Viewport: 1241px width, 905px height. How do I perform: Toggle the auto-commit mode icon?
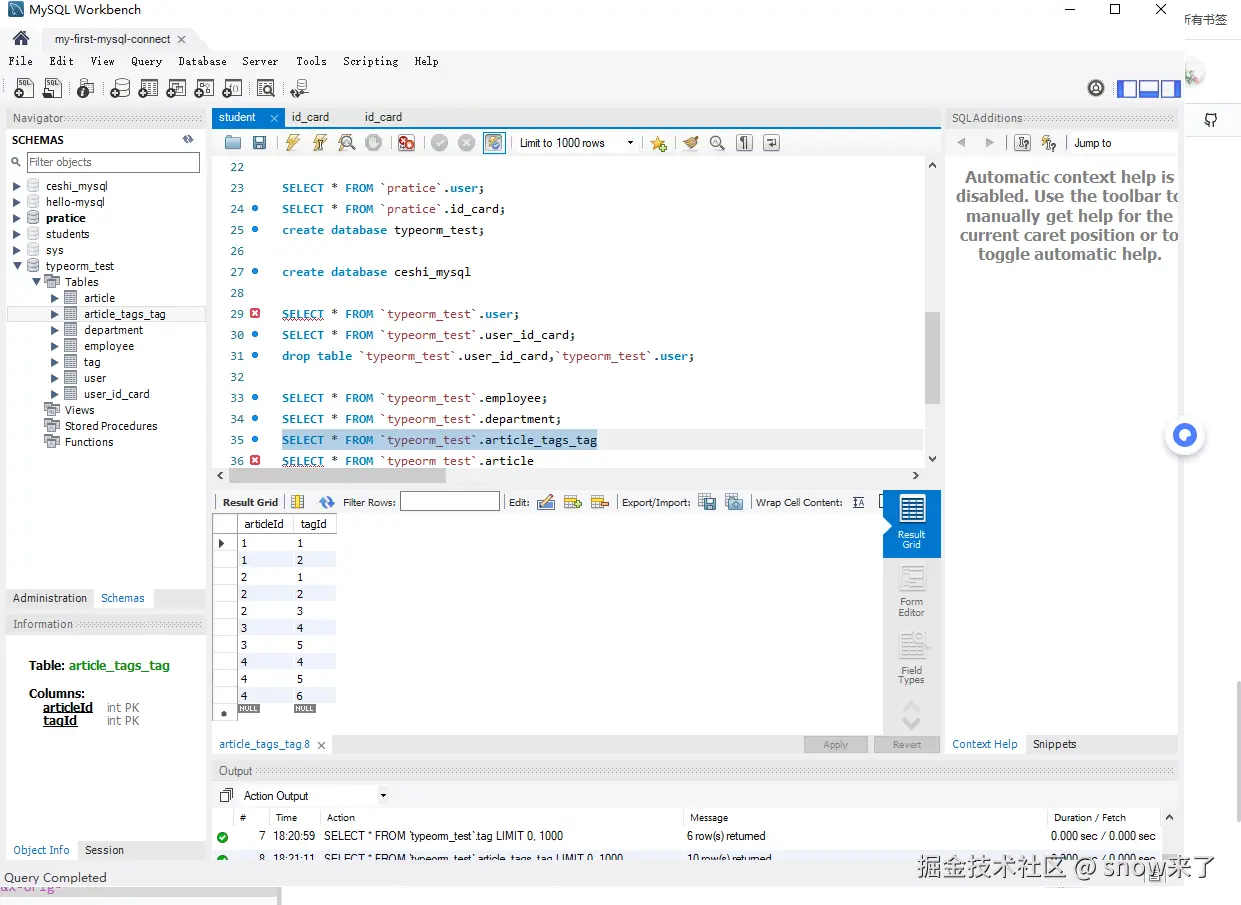pyautogui.click(x=494, y=143)
